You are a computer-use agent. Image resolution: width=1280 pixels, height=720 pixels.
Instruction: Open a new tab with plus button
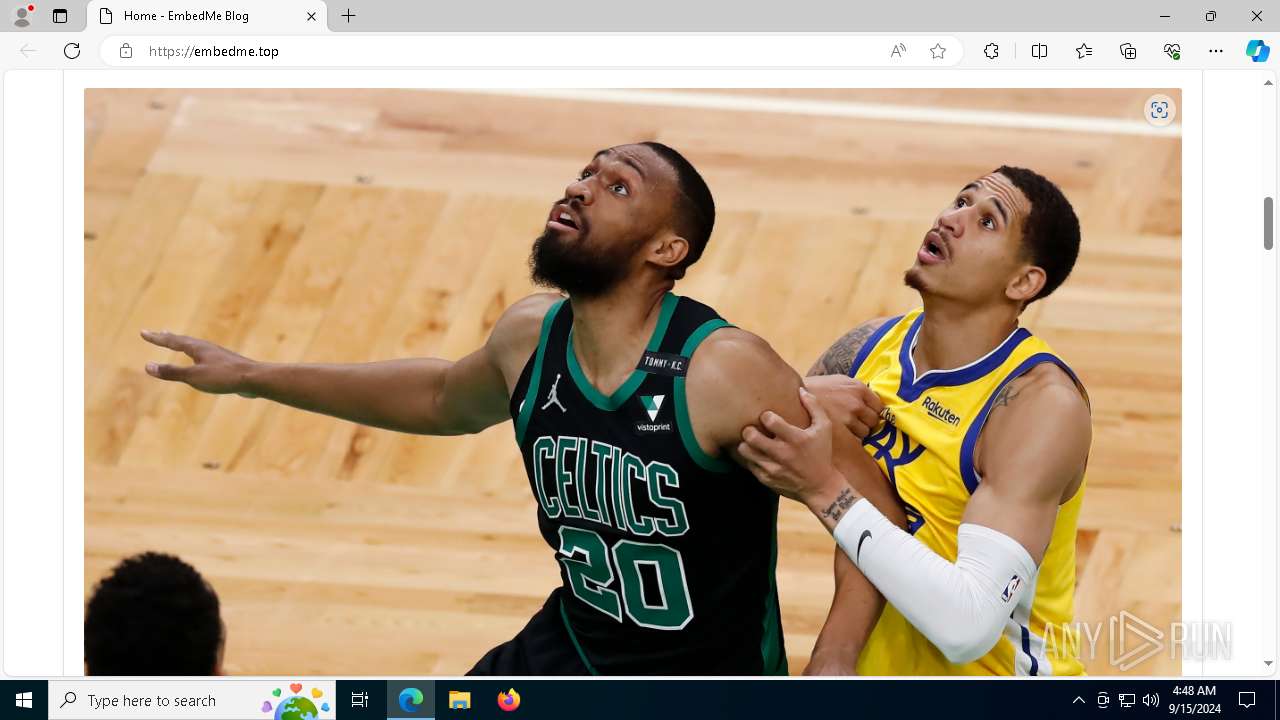[348, 16]
